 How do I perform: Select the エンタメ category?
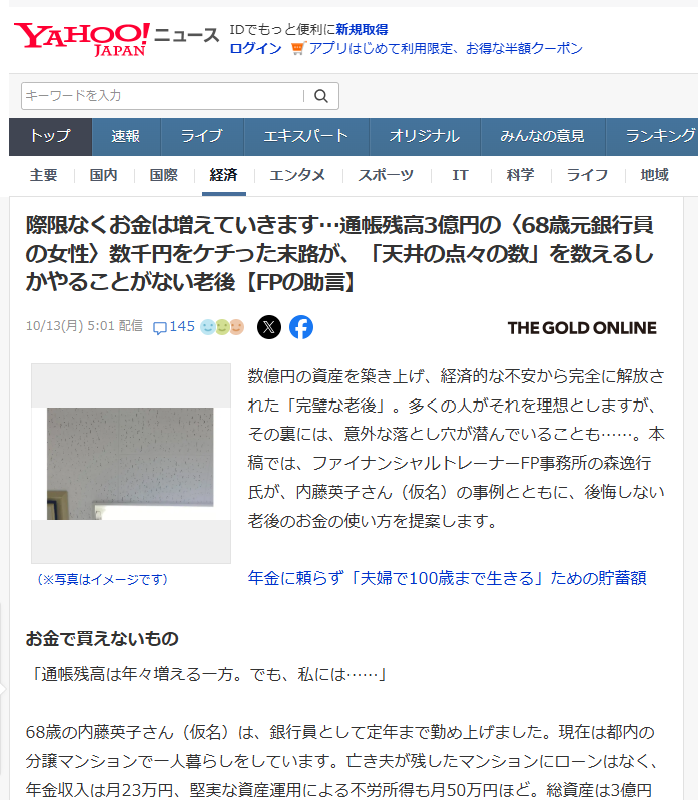coord(297,175)
